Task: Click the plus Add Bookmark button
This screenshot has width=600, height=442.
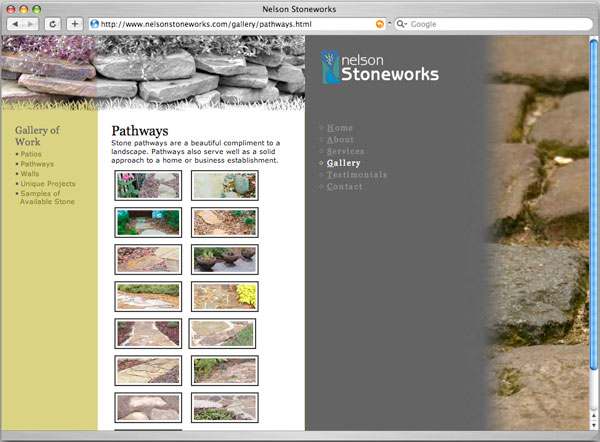Action: click(74, 23)
